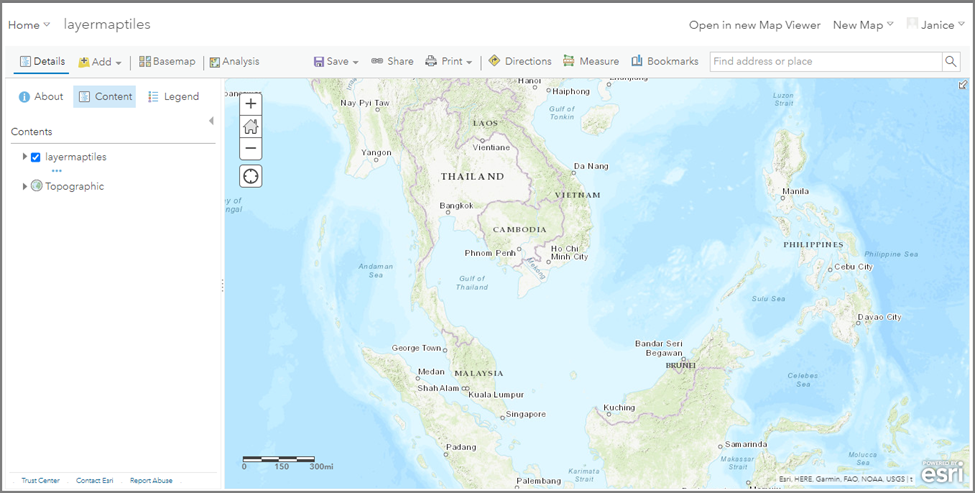Click the Singapore label on map
This screenshot has width=975, height=493.
[x=525, y=414]
